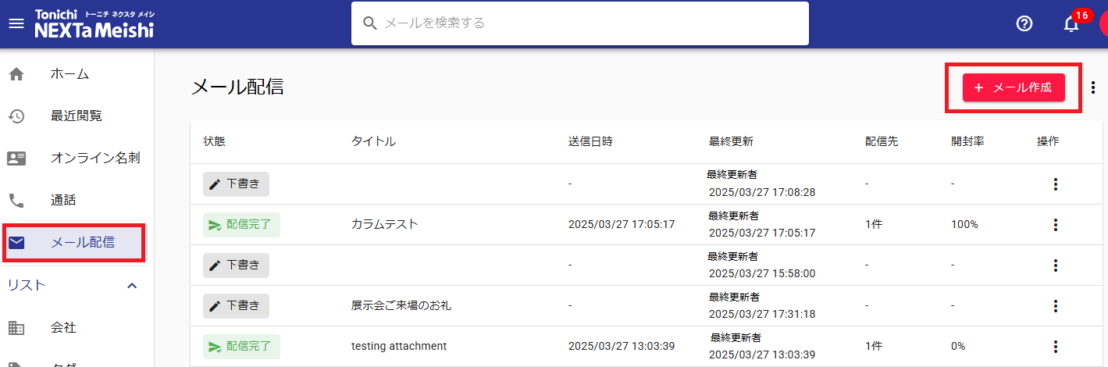
Task: Click the 配信先 column header
Action: tap(882, 141)
